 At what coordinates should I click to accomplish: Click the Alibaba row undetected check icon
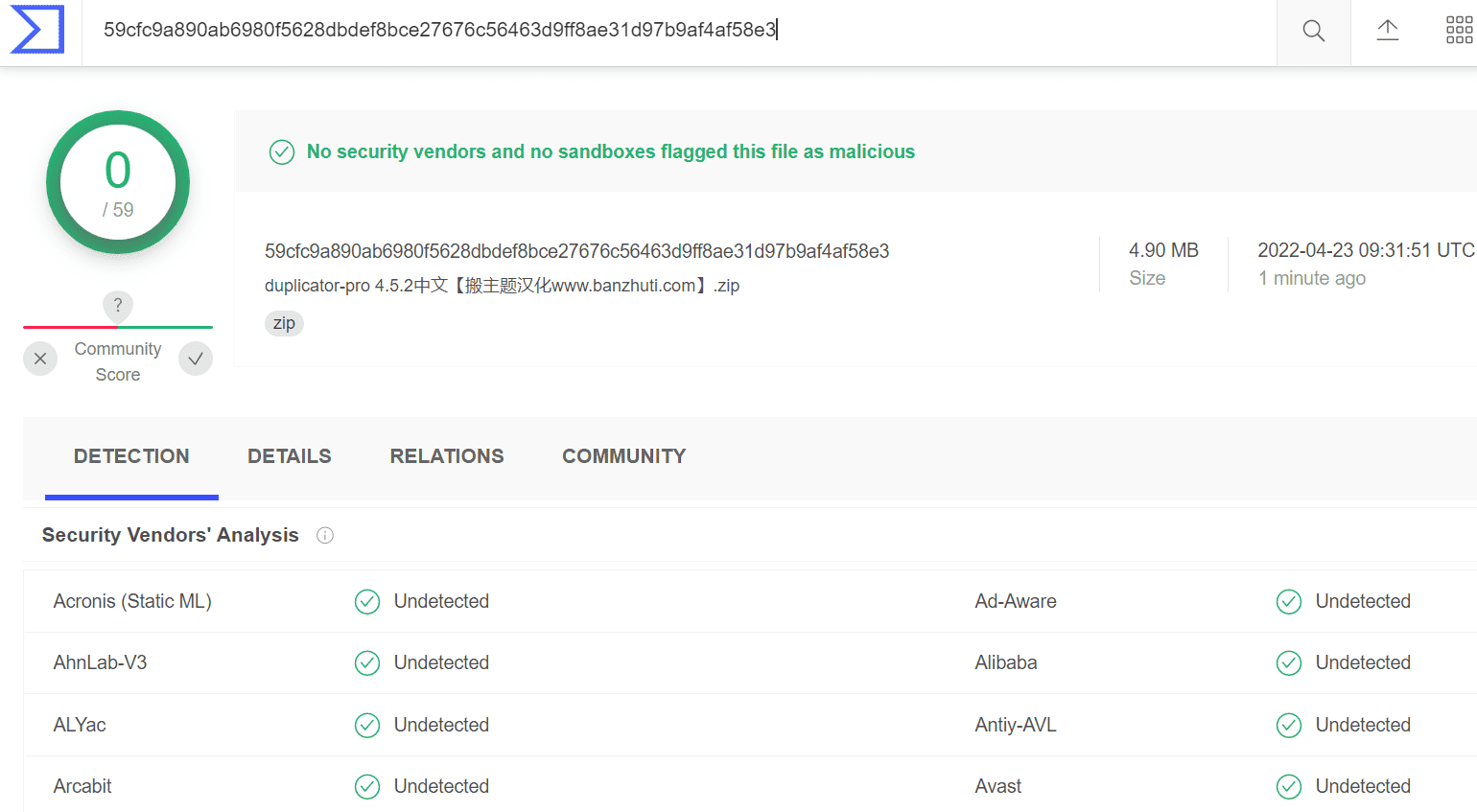[x=1289, y=663]
